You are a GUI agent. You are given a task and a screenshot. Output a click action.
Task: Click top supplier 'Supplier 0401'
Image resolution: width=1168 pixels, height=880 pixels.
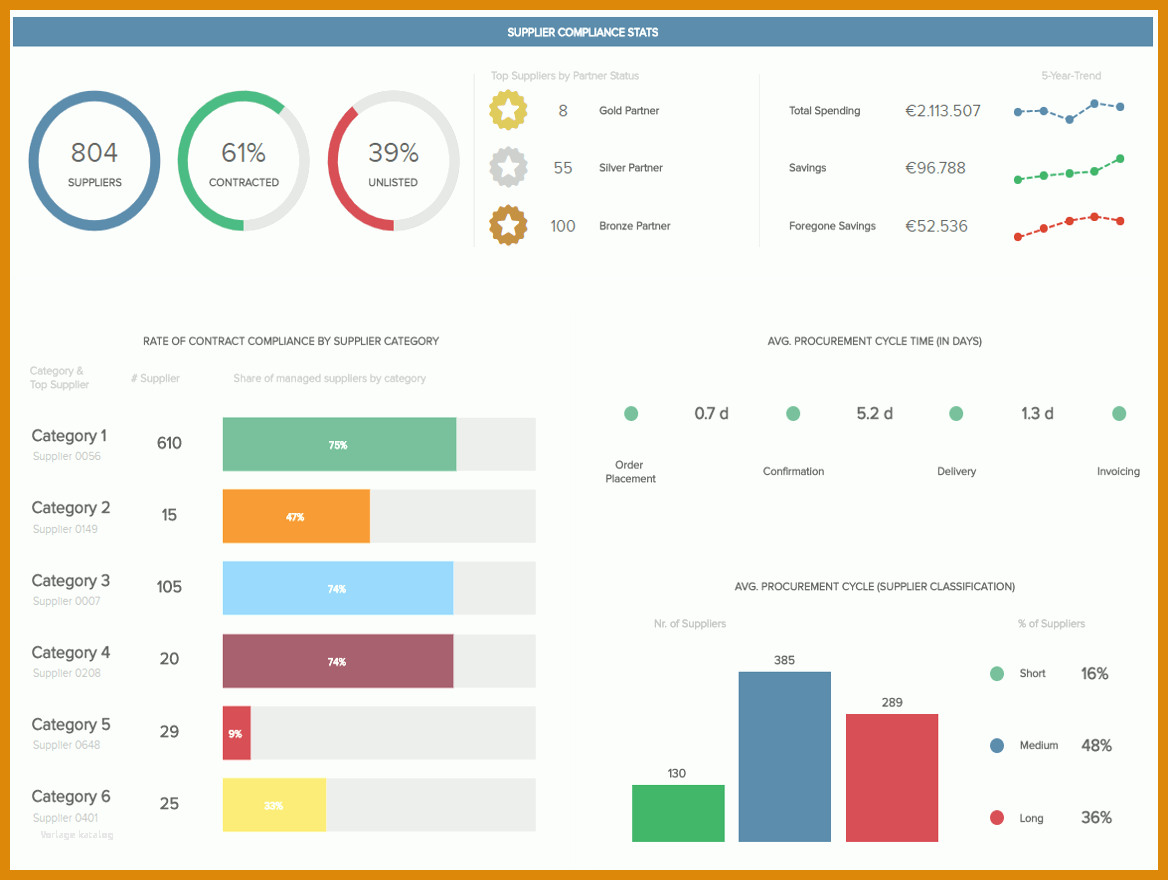coord(65,817)
